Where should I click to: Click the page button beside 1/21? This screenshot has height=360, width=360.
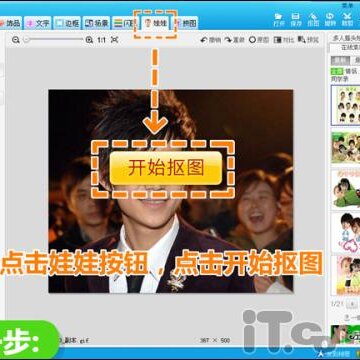tap(352, 304)
